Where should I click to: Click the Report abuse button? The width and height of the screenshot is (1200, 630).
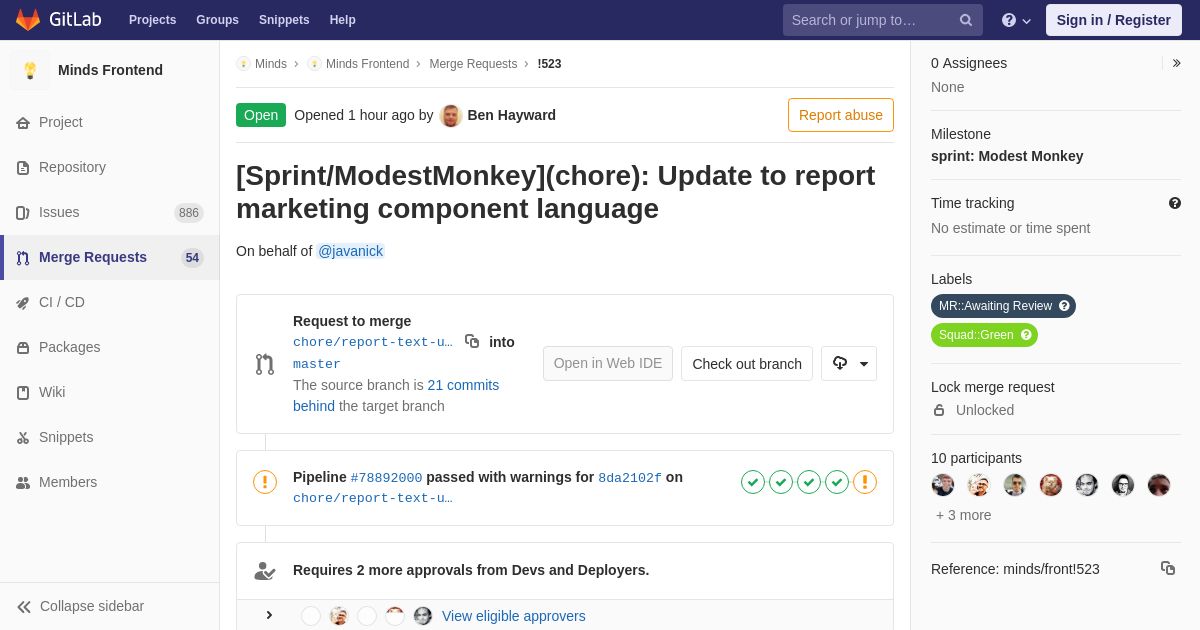coord(840,115)
